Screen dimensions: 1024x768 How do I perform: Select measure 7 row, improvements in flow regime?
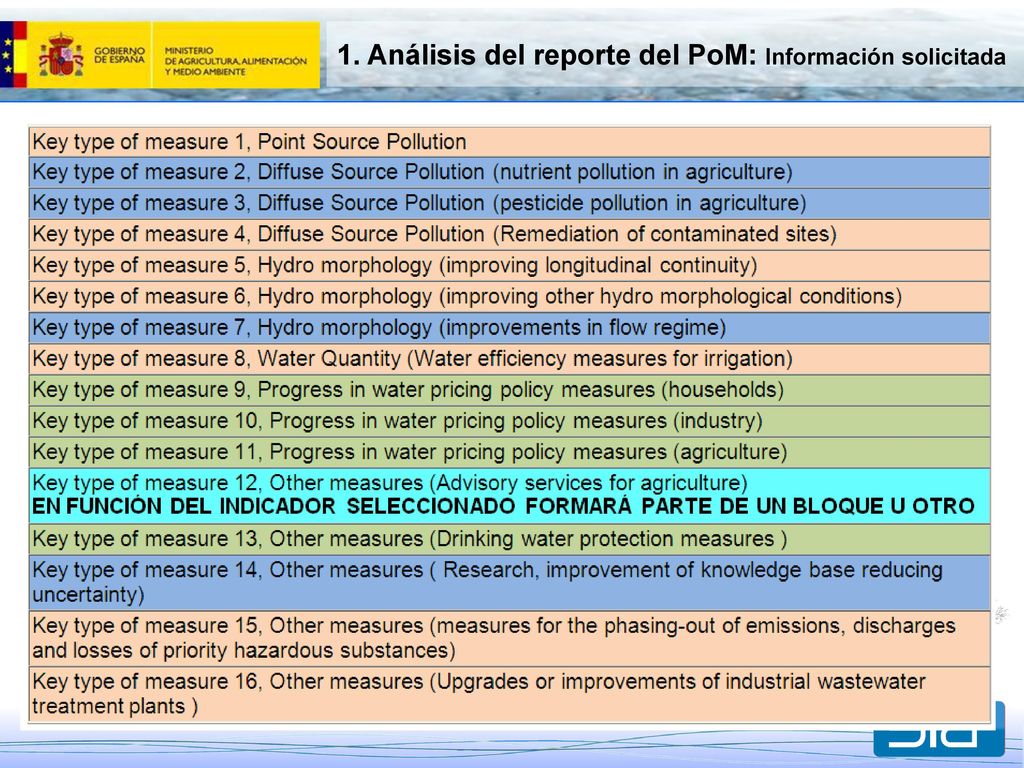tap(509, 328)
